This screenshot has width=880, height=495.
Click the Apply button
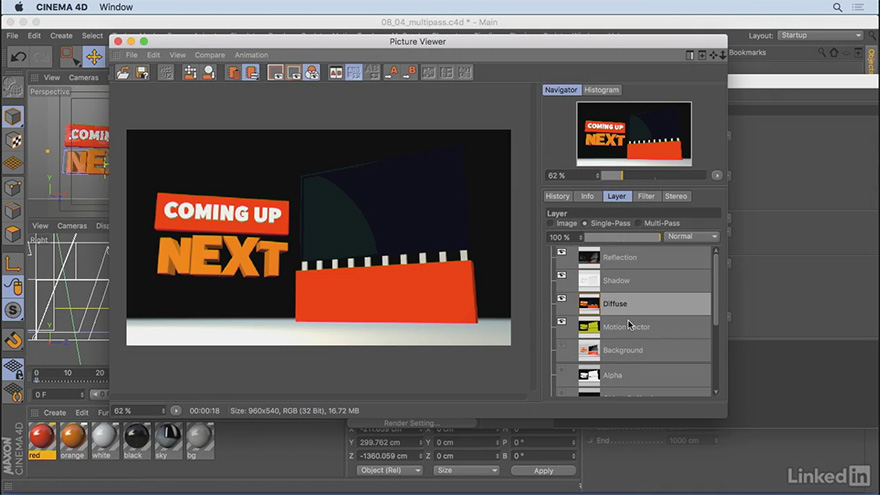(543, 470)
